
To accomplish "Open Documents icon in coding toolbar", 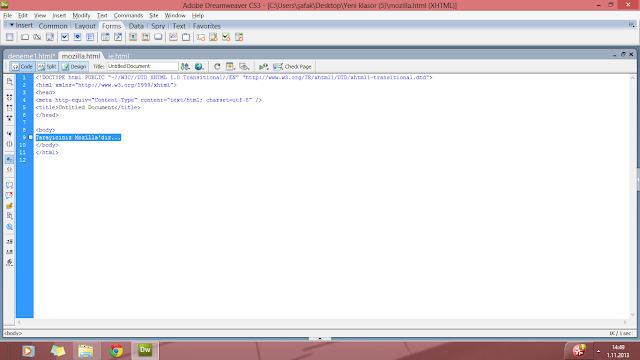I will 9,82.
